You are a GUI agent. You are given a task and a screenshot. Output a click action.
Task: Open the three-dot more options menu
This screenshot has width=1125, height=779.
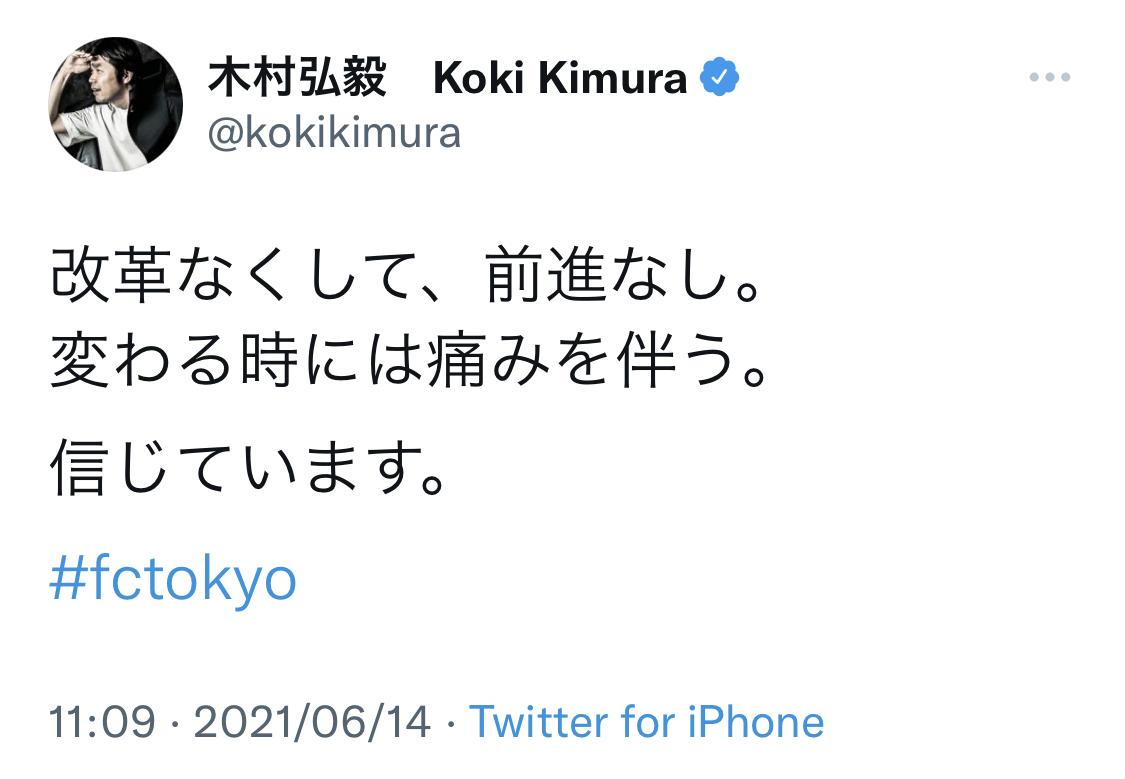(1049, 78)
